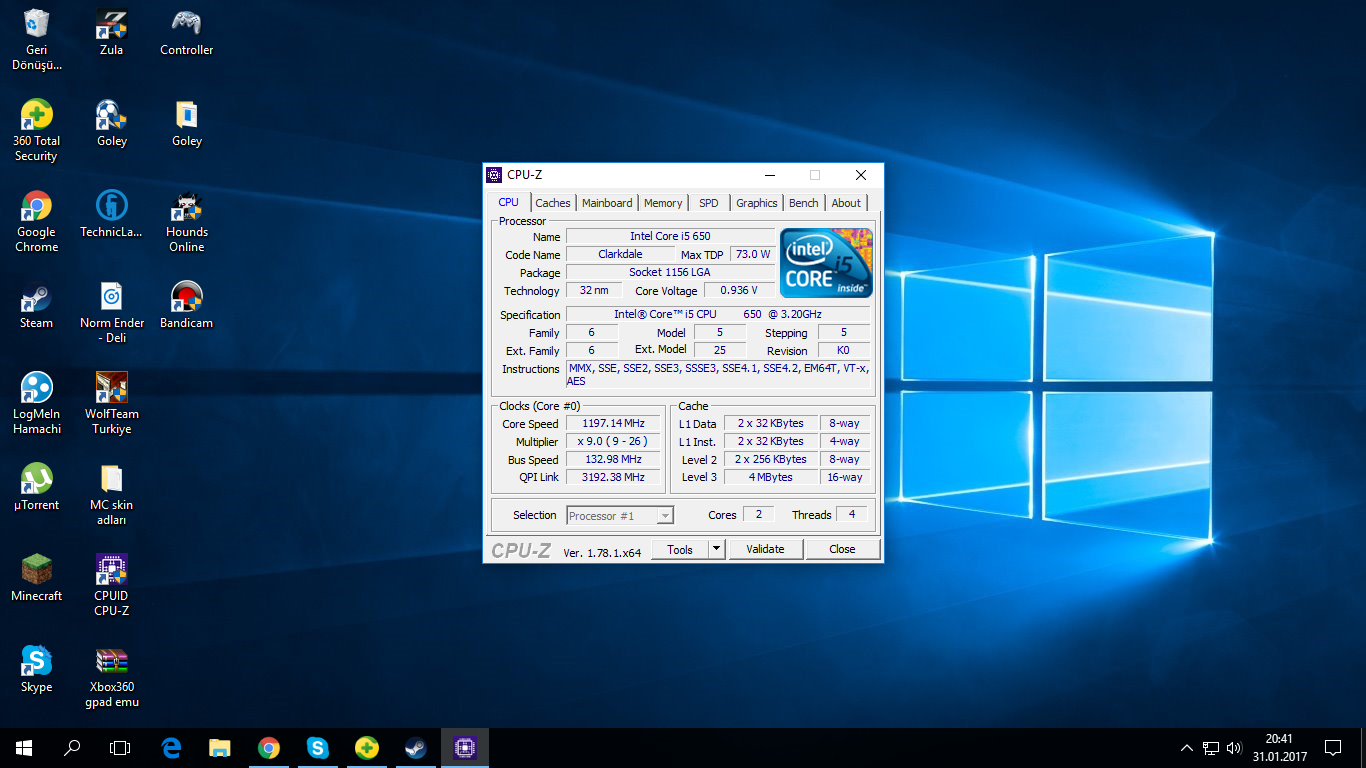
Task: Click the Chrome icon on the taskbar
Action: click(x=269, y=747)
